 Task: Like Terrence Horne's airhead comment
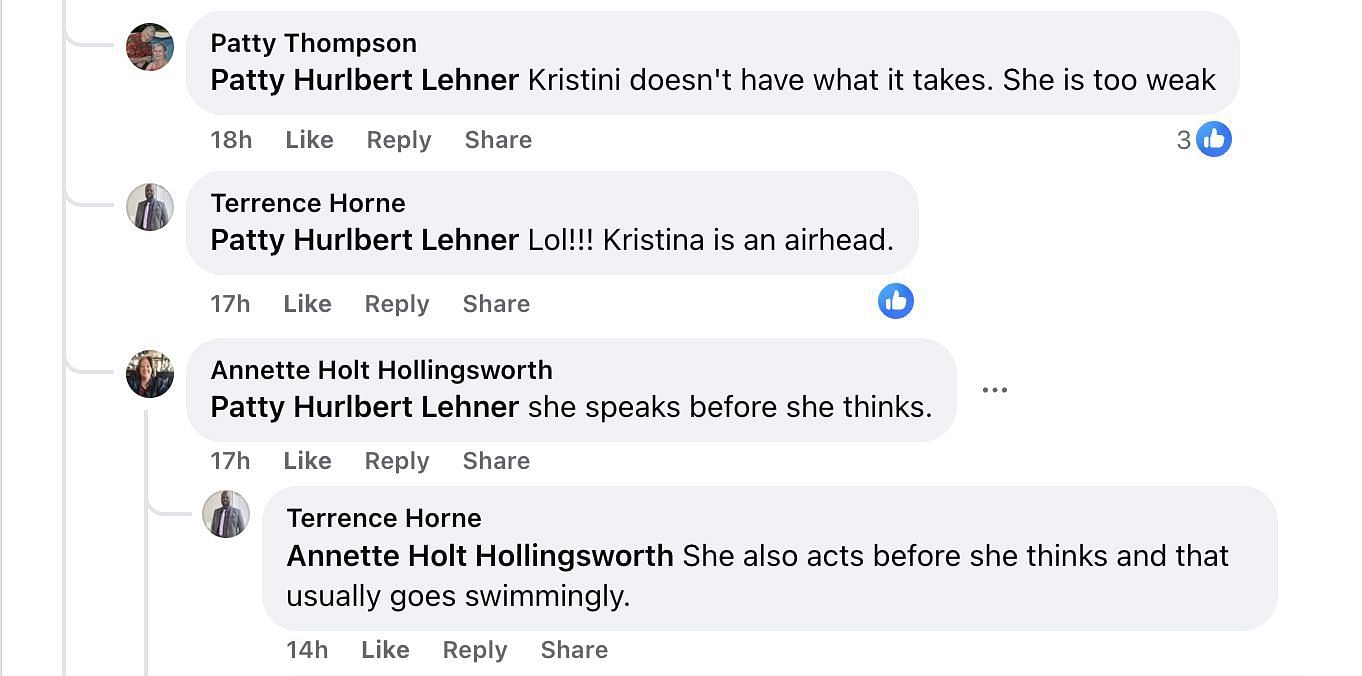click(x=307, y=304)
